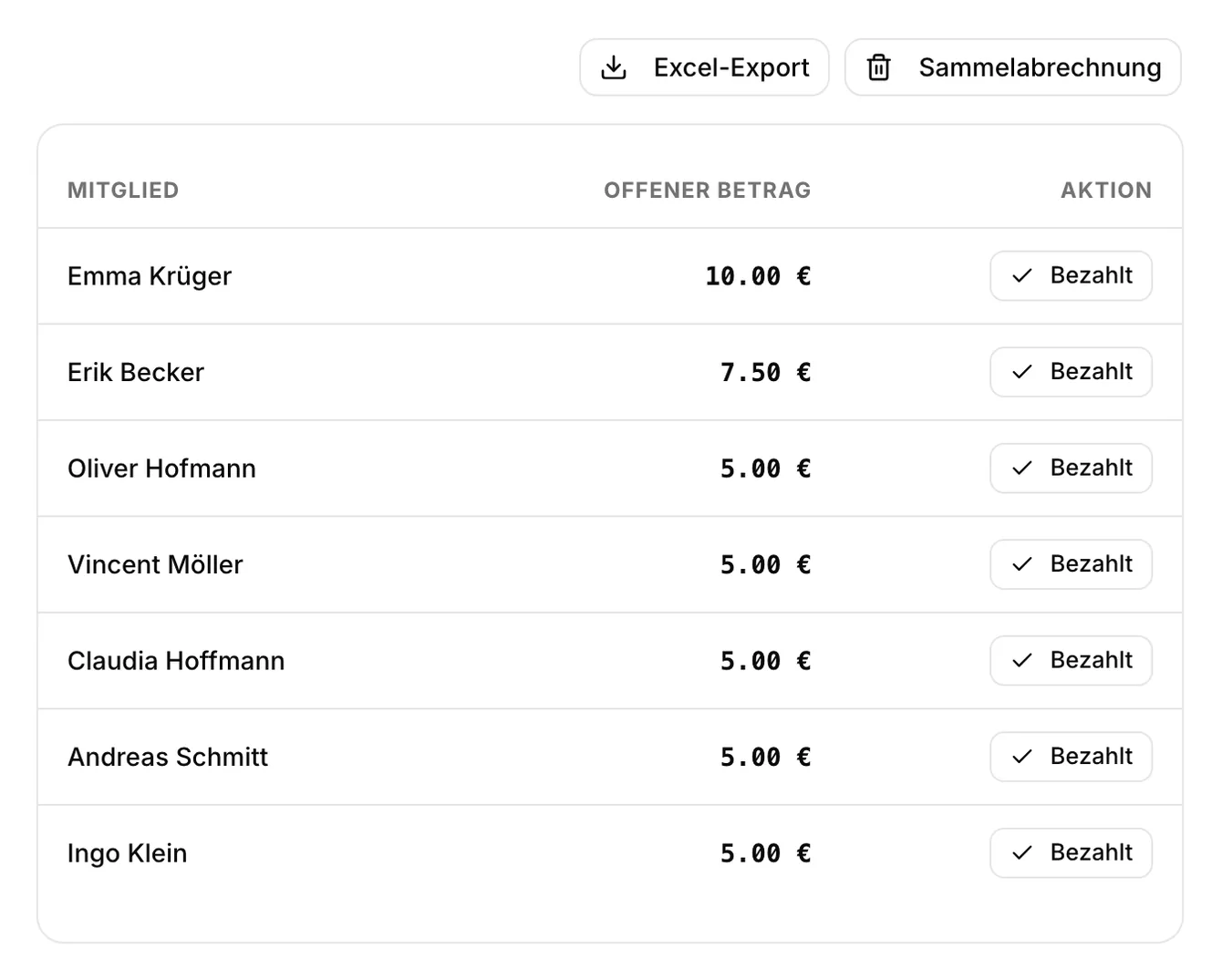Screen dimensions: 1222x980
Task: Mark Emma Krüger as Bezahlt
Action: click(x=1071, y=276)
